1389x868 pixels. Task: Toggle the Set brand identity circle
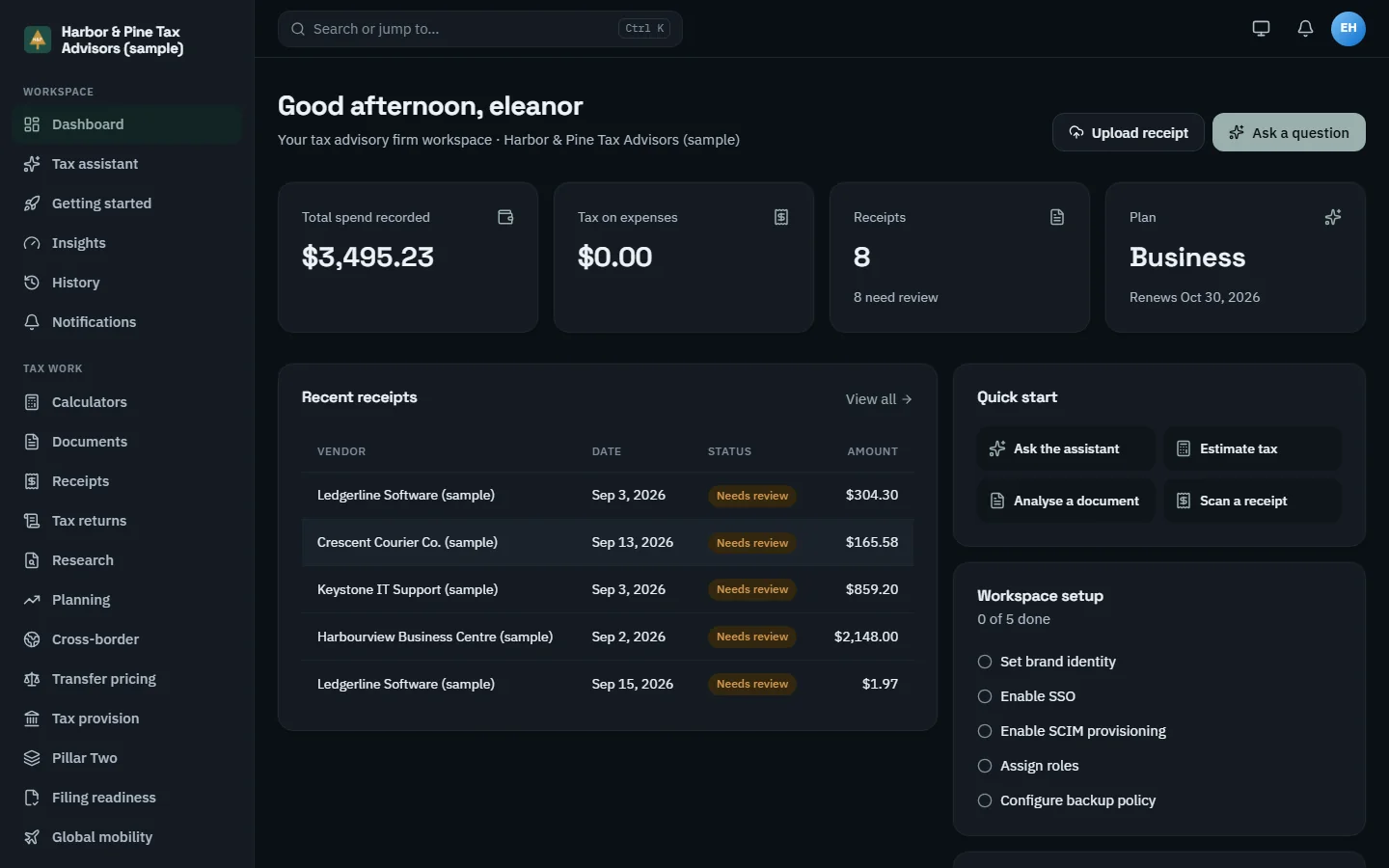[985, 662]
